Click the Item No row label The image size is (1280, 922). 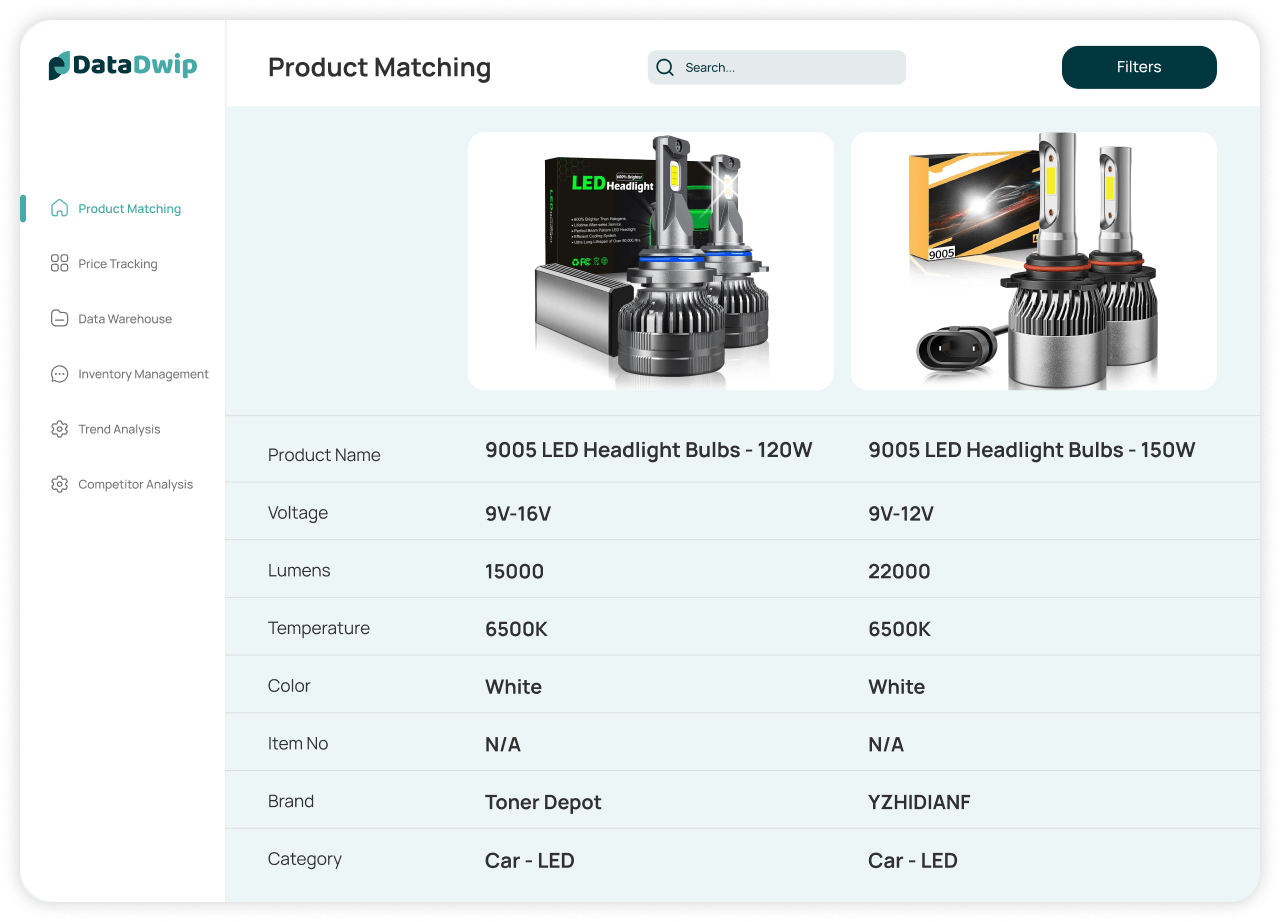(298, 743)
